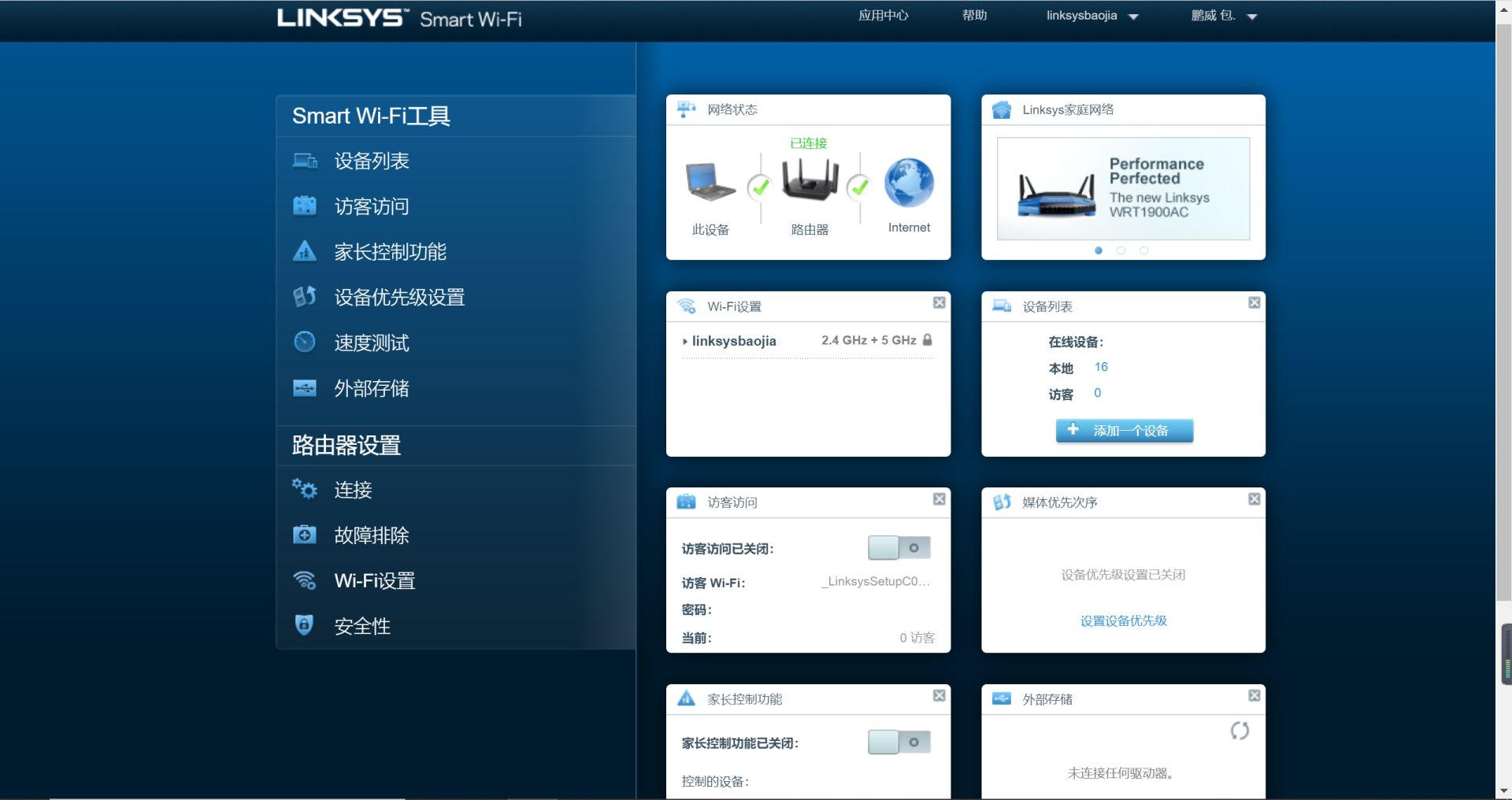Close the 外部存储 widget
This screenshot has height=800, width=1512.
tap(1254, 695)
